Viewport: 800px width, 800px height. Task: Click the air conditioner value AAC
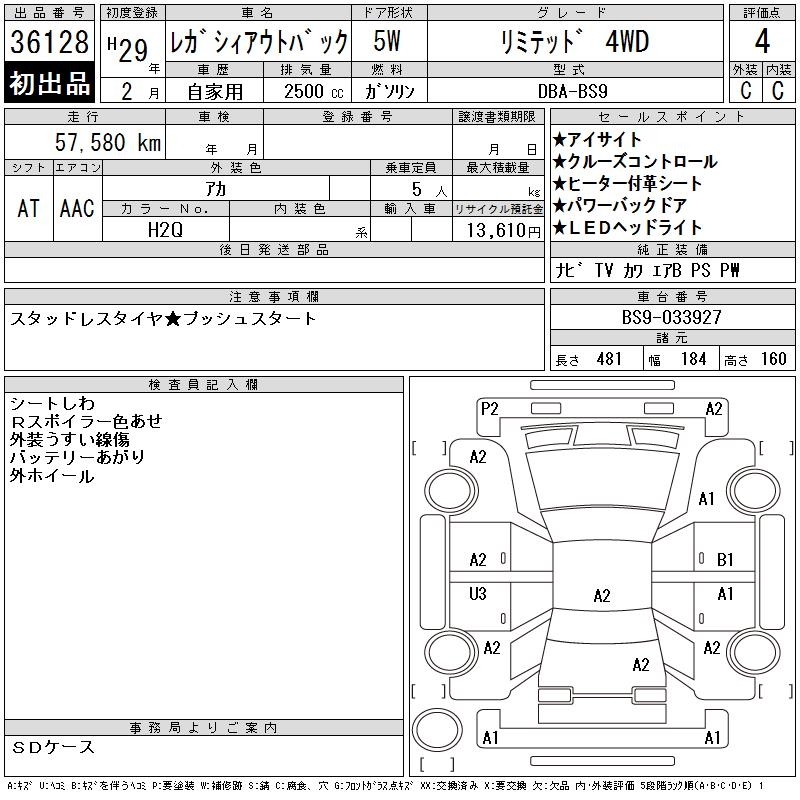pyautogui.click(x=77, y=208)
